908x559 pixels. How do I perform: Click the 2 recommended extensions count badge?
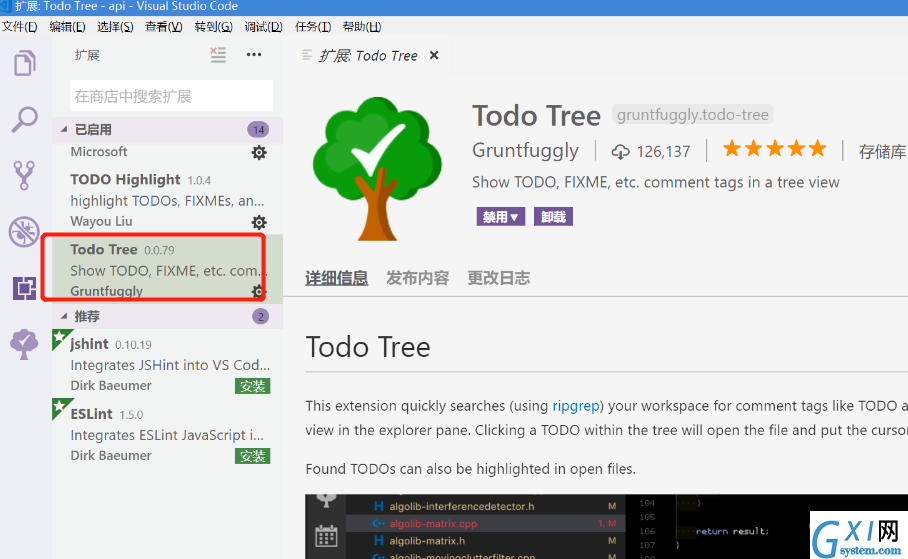(261, 316)
